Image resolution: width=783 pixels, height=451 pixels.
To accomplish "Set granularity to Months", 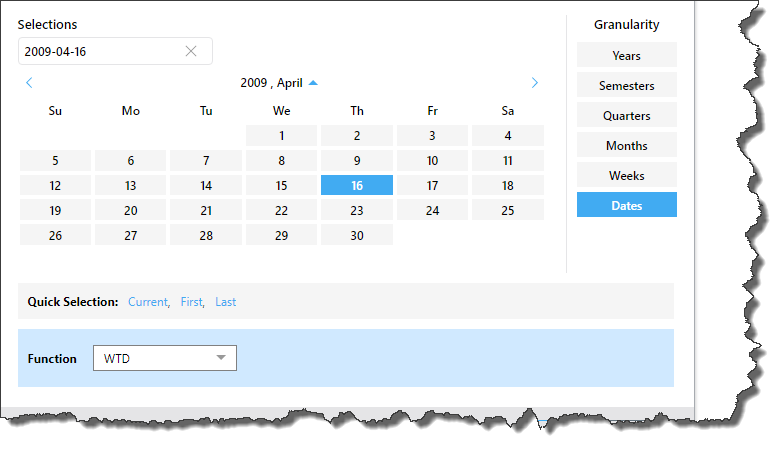I will (x=626, y=145).
